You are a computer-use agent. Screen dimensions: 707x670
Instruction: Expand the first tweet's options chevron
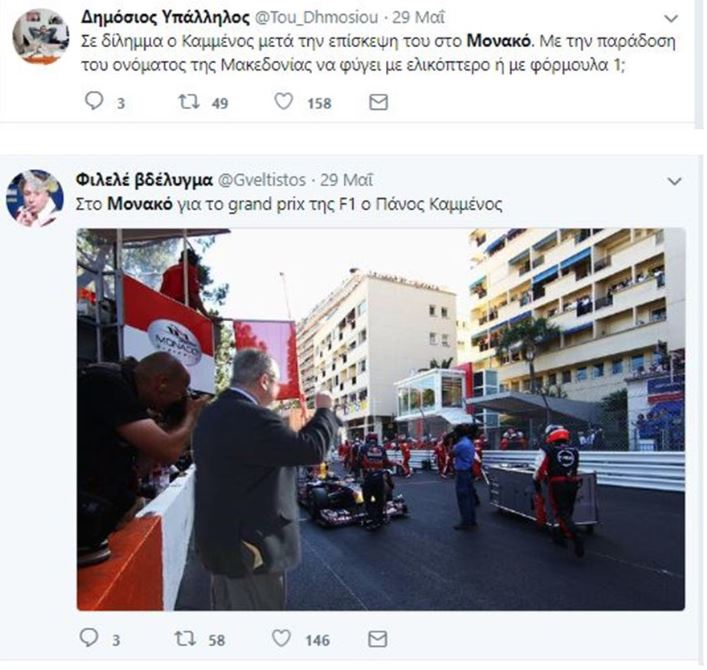click(x=671, y=18)
